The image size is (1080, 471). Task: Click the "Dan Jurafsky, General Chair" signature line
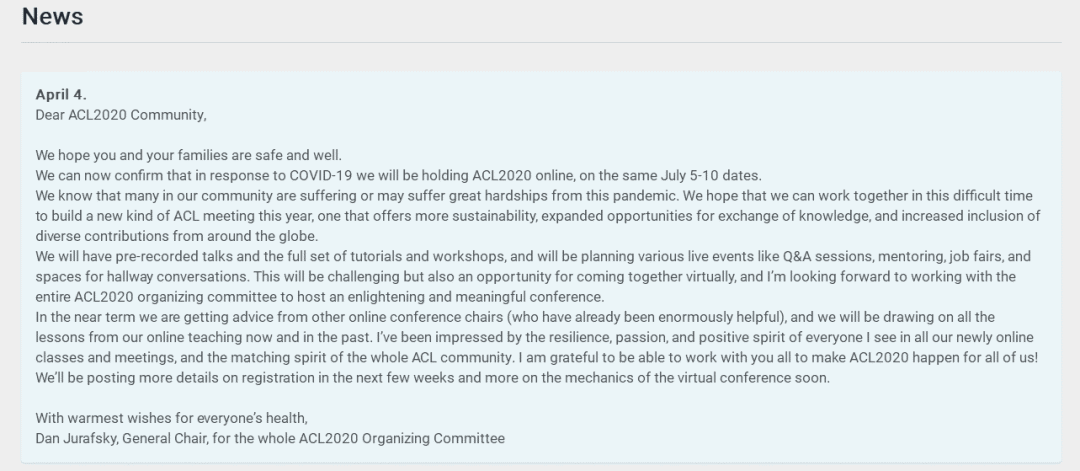[x=270, y=439]
